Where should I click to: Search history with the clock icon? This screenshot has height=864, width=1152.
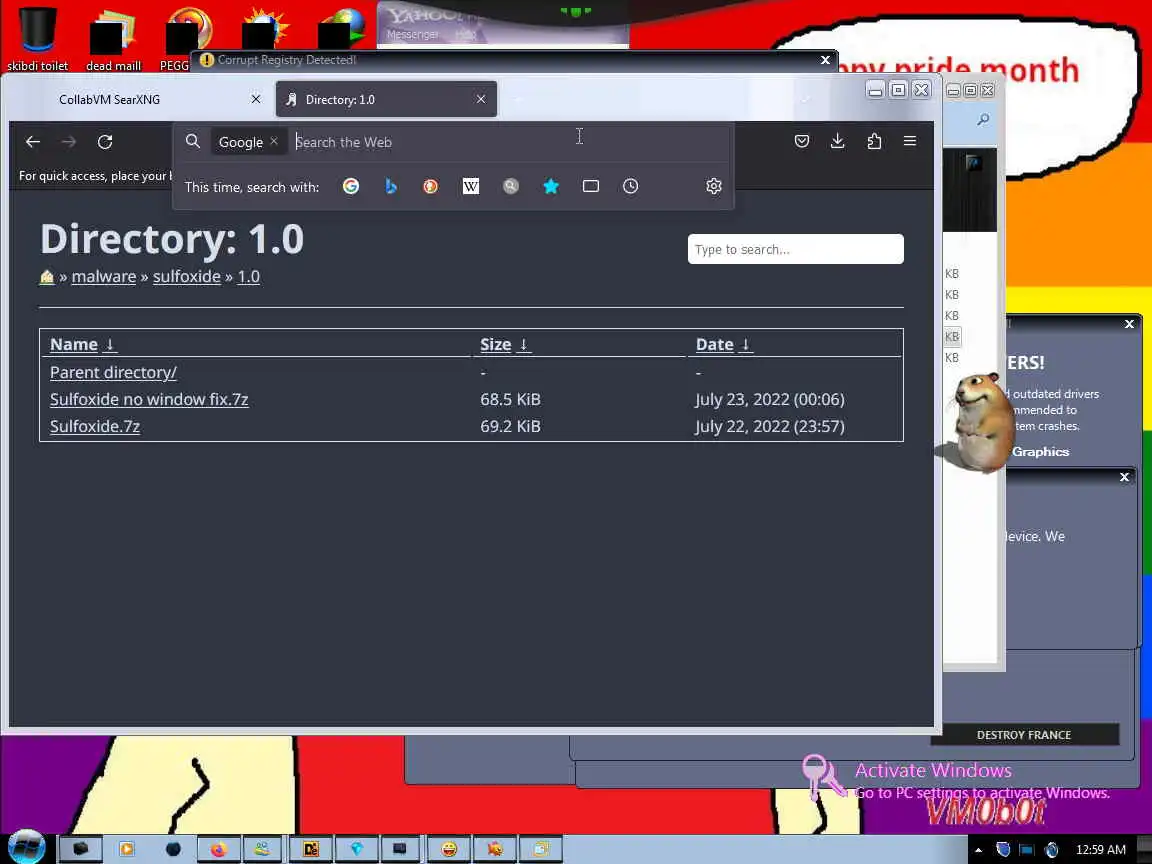coord(630,187)
